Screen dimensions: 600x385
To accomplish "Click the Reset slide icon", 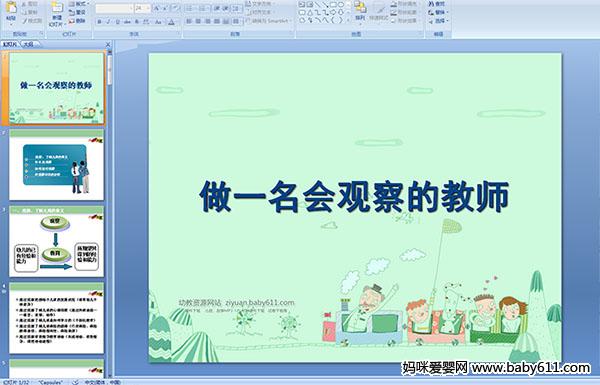I will [x=78, y=12].
